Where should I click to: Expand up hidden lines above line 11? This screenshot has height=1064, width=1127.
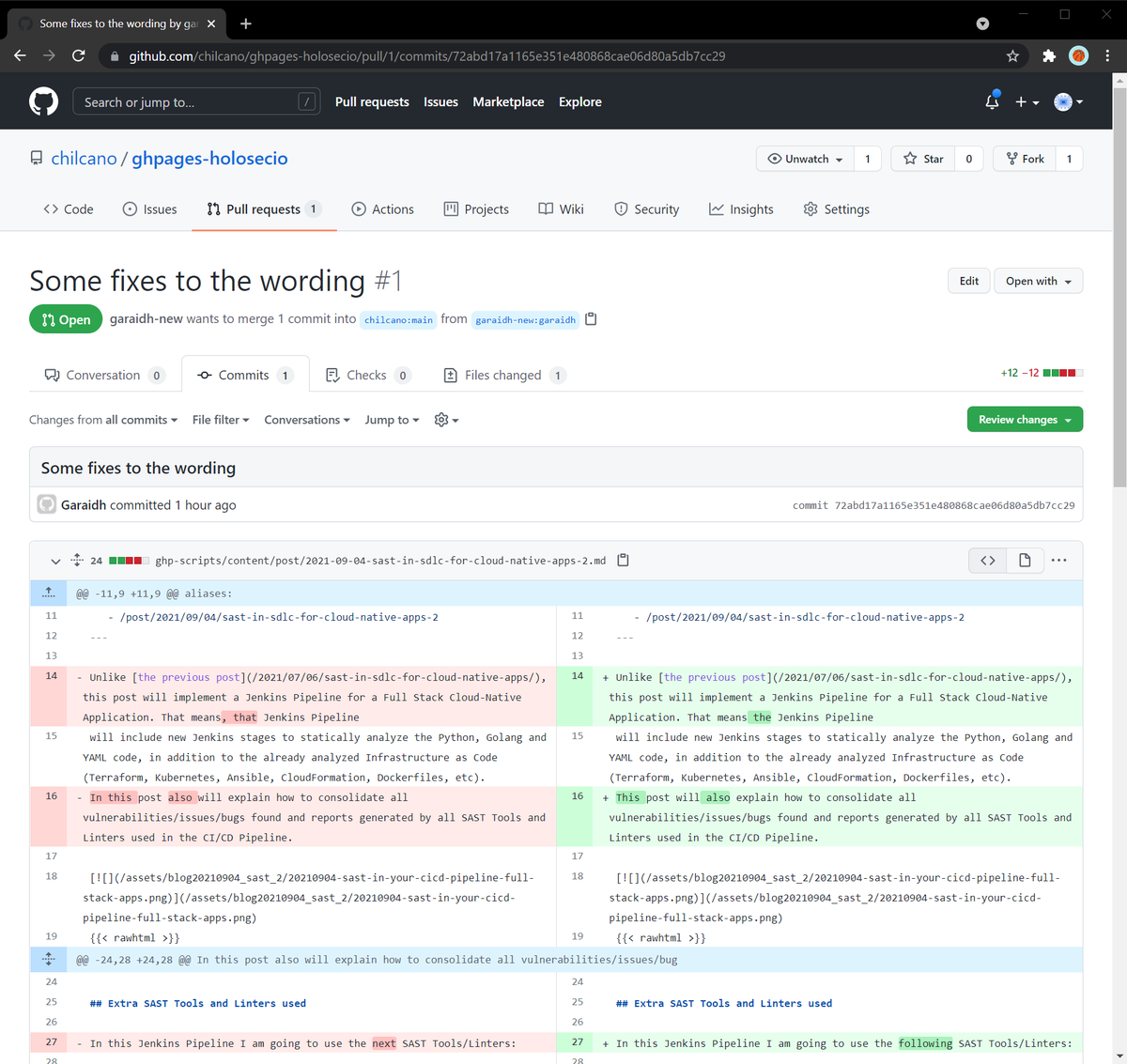pos(49,593)
